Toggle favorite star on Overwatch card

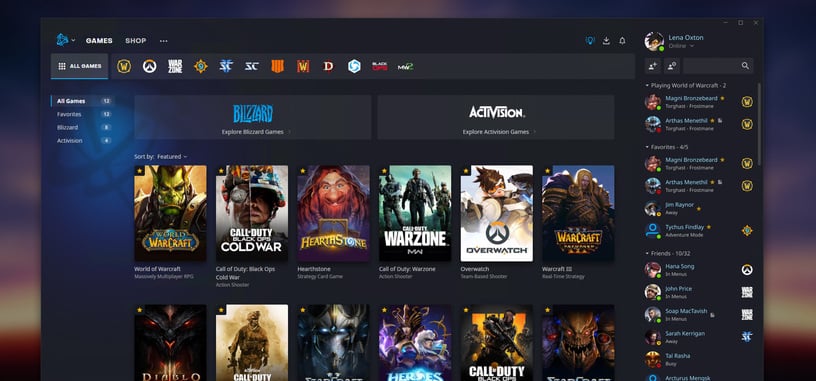click(x=465, y=170)
